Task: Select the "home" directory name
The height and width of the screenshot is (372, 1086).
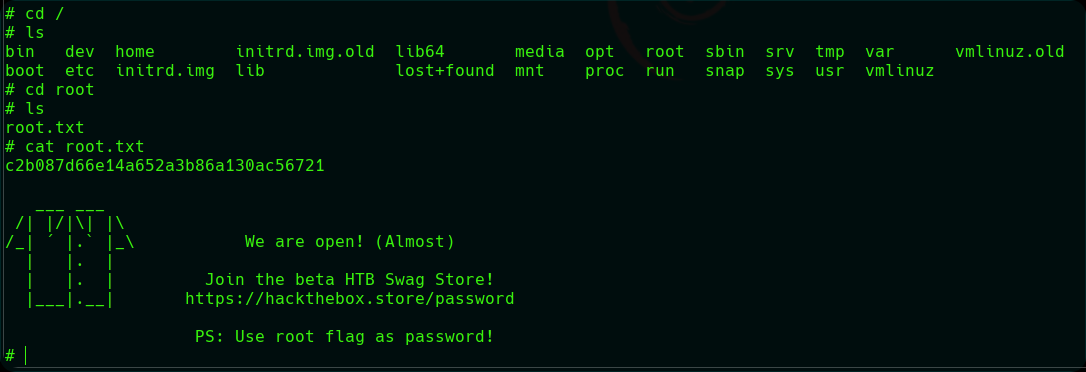Action: point(135,52)
